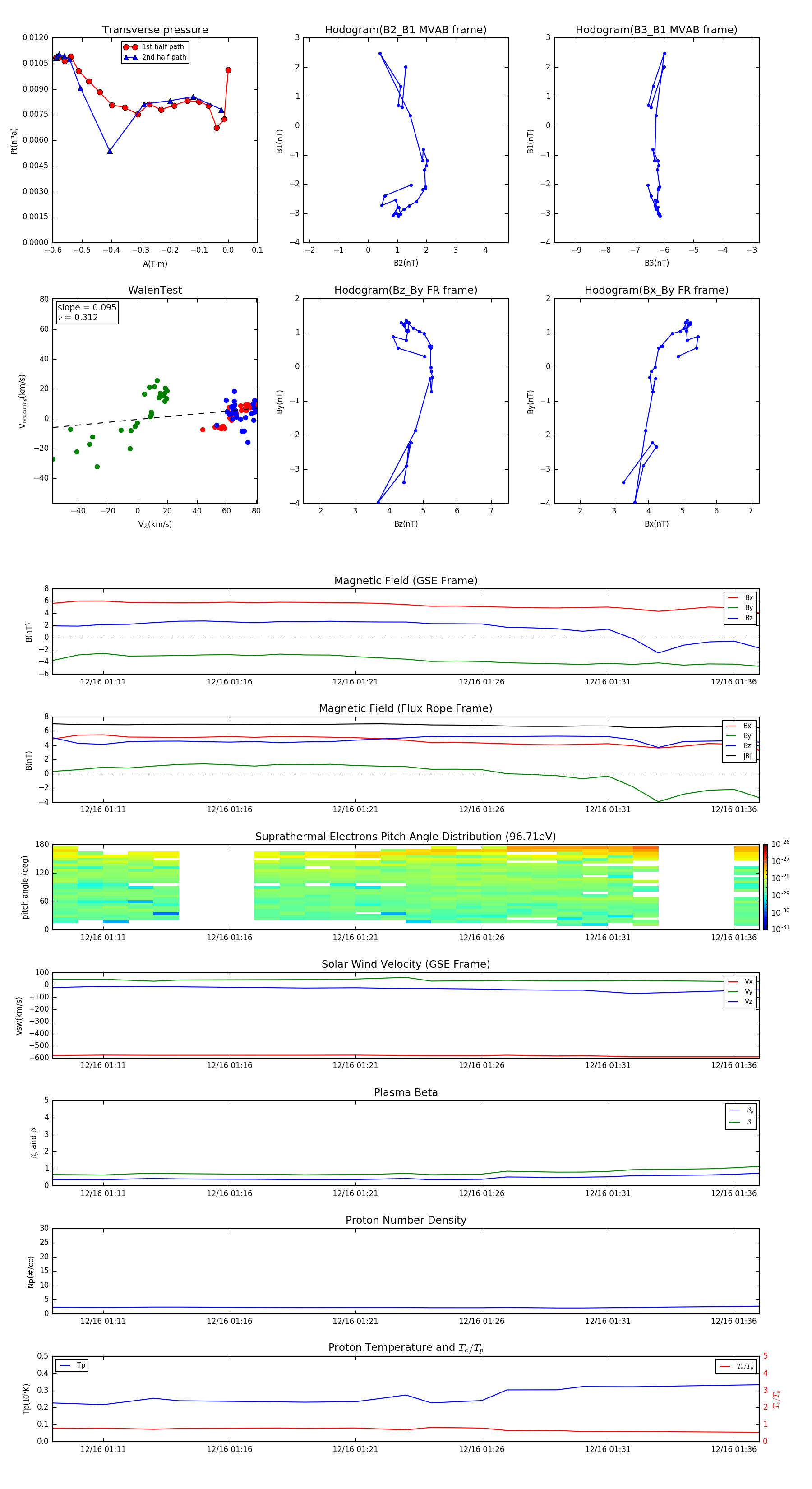Select the 'Hodogram(B2_B1 MVAB frame)' title
The width and height of the screenshot is (812, 1489).
[x=406, y=30]
